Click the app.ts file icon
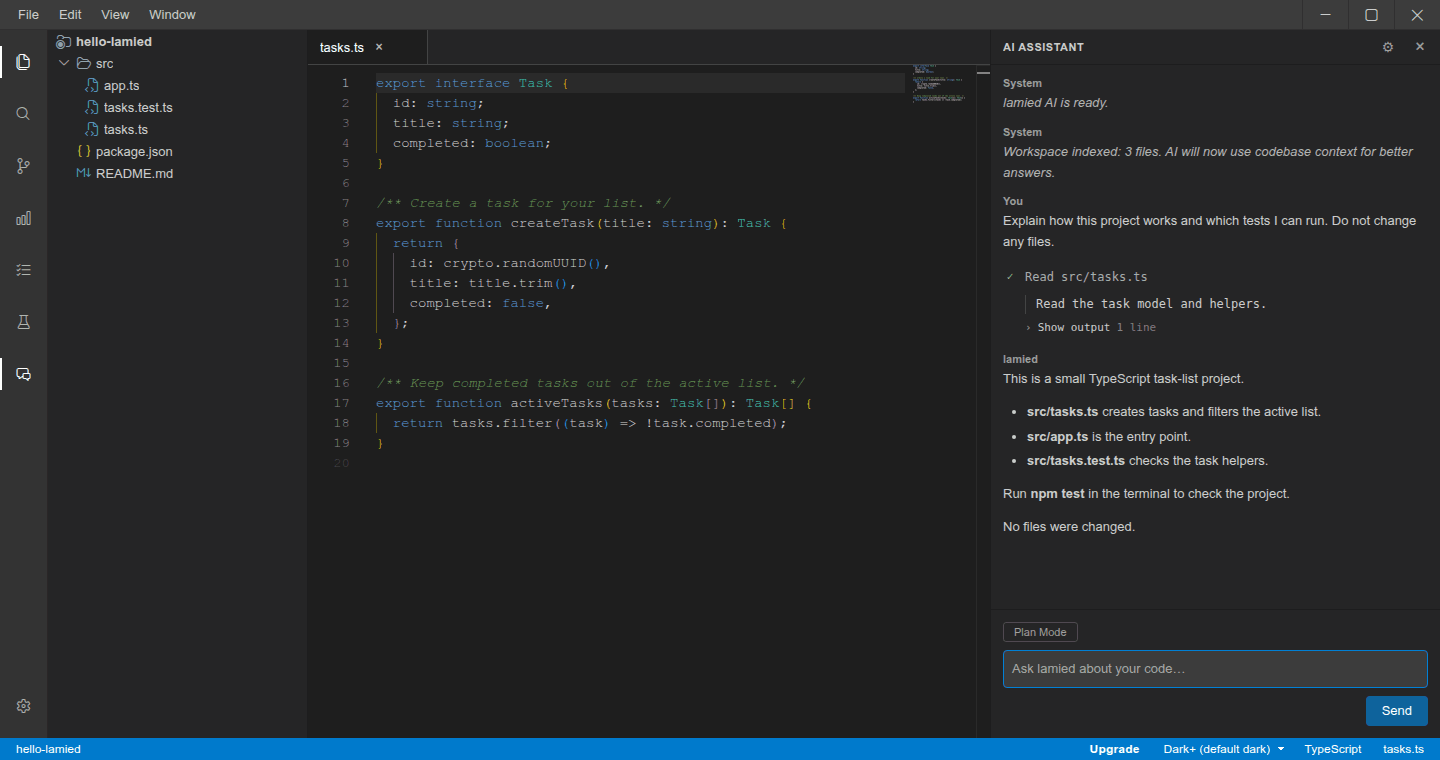Viewport: 1440px width, 760px height. pyautogui.click(x=92, y=86)
